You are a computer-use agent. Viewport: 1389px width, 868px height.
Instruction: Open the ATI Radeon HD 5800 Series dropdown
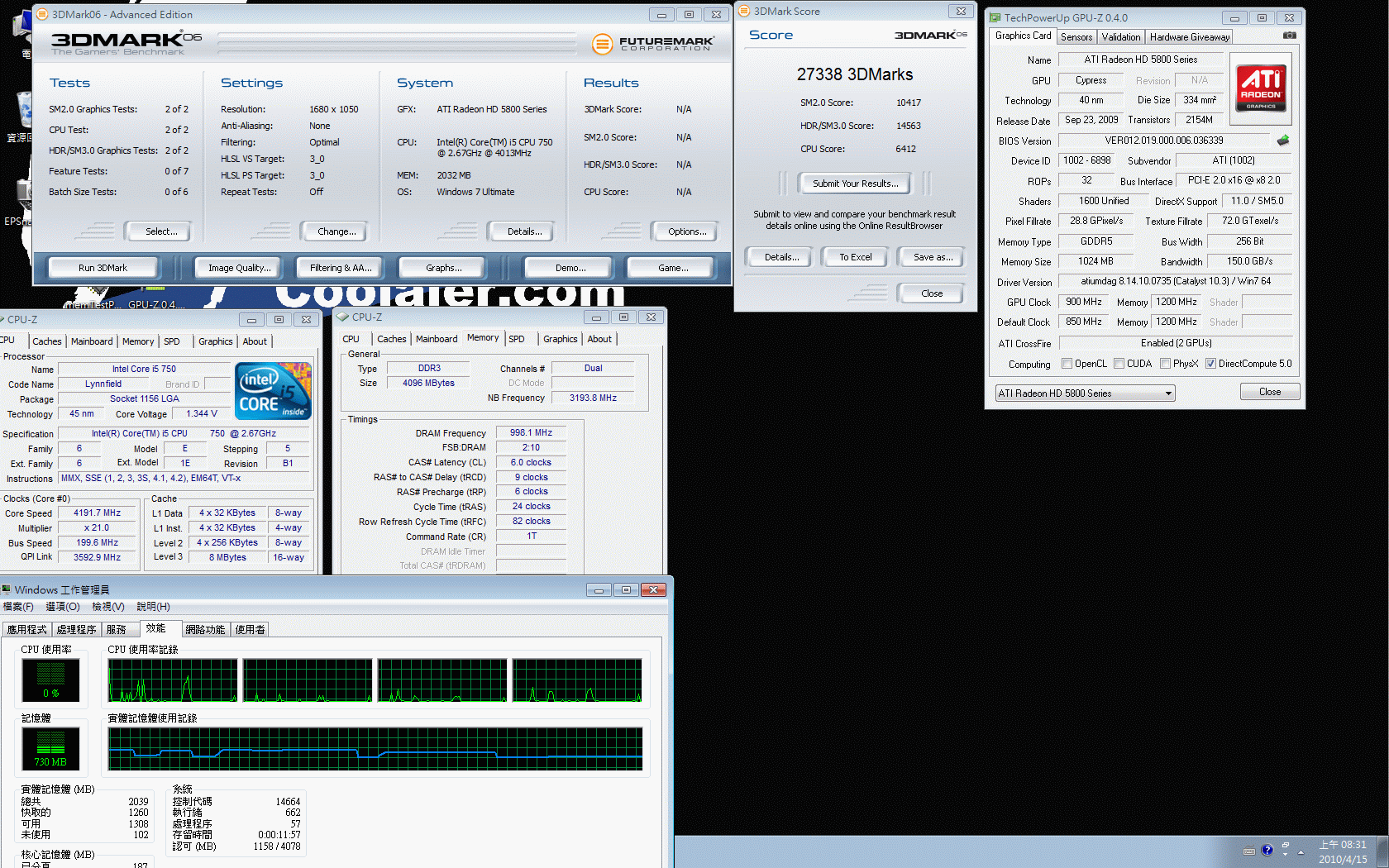[1085, 393]
